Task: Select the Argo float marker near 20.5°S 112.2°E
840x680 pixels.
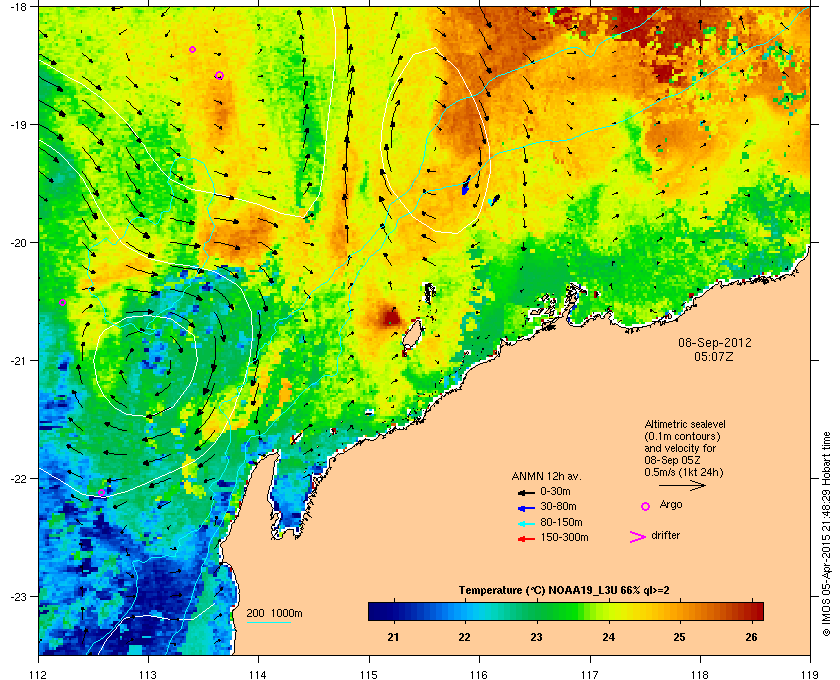Action: pos(62,303)
